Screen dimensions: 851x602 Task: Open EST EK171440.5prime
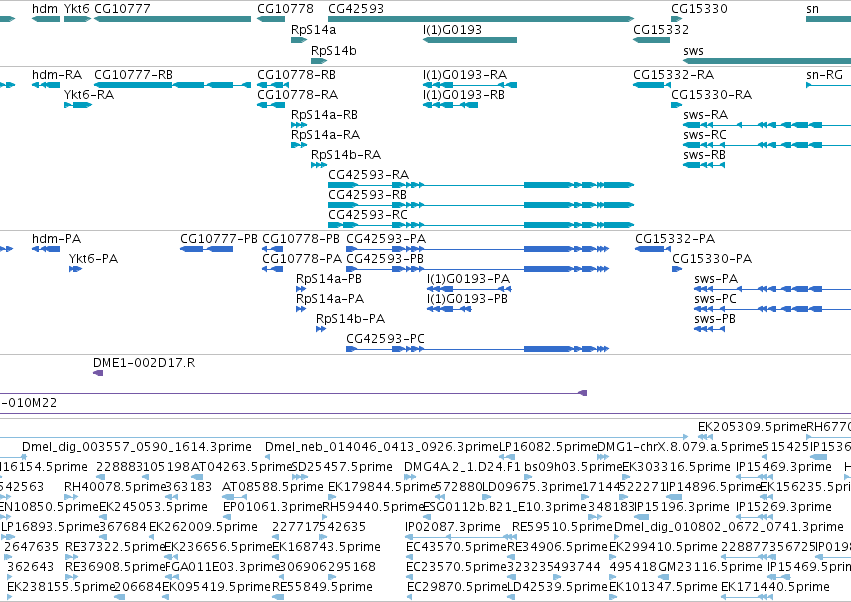[x=775, y=587]
